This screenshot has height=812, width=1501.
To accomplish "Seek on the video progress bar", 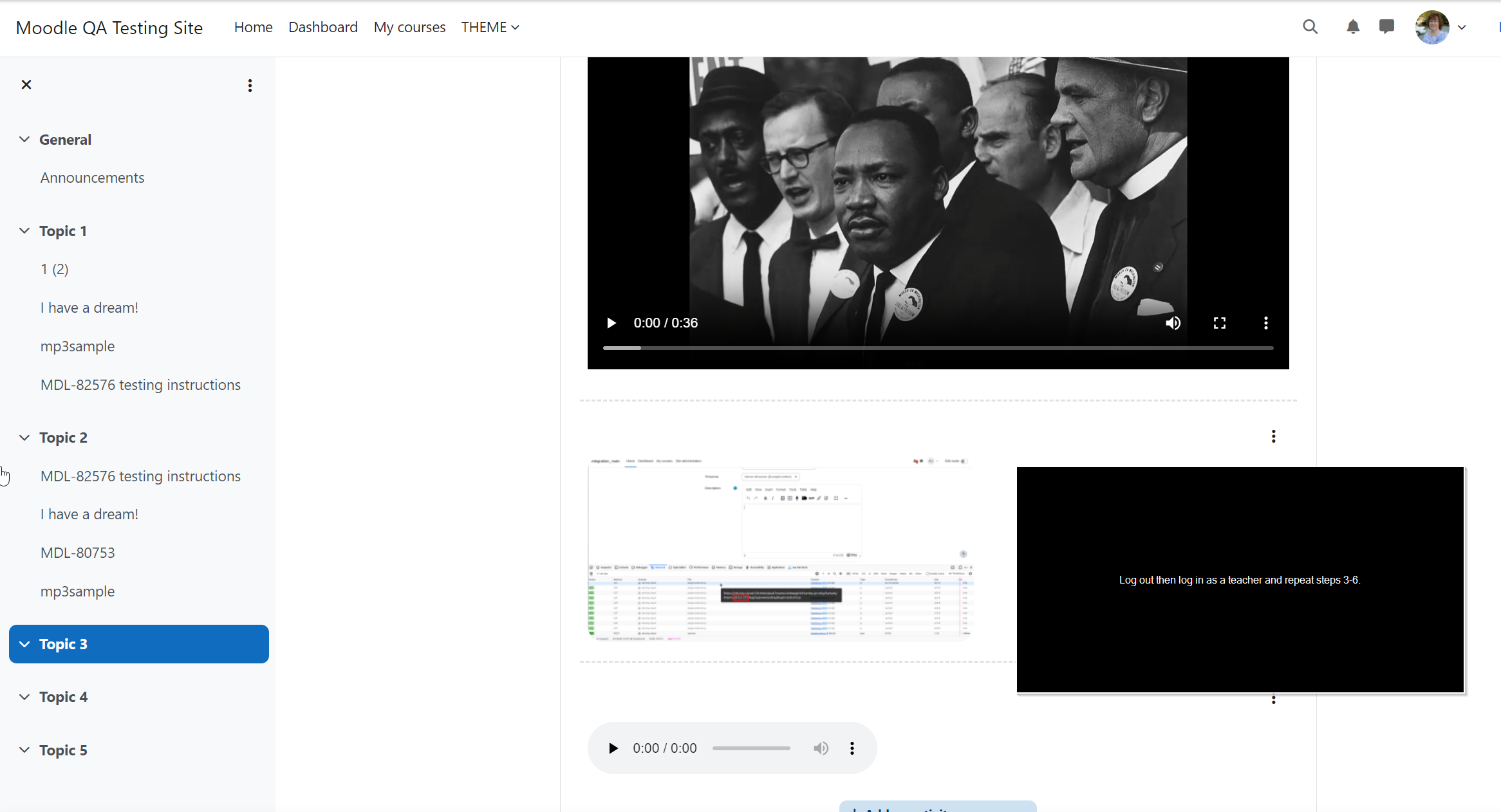I will [938, 348].
